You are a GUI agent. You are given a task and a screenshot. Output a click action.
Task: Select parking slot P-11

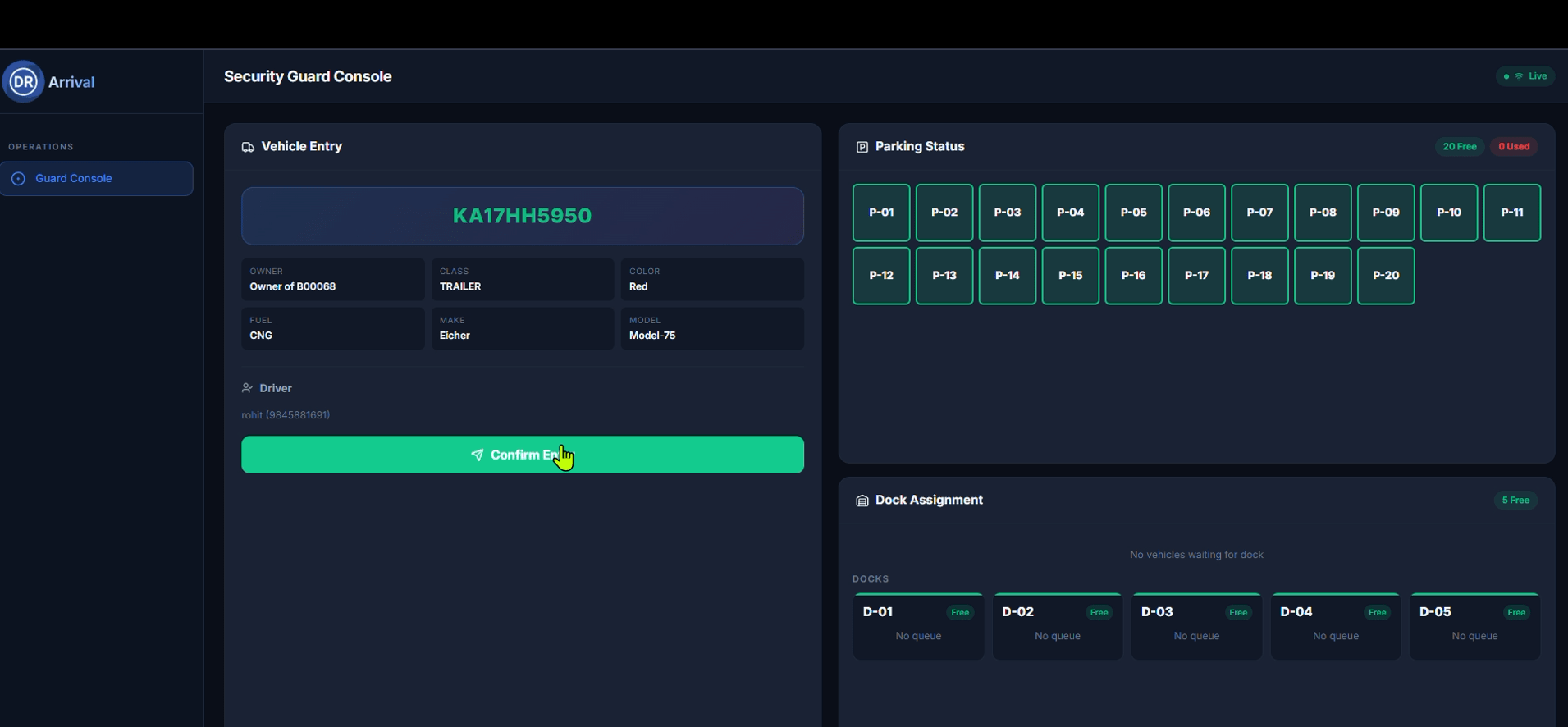pyautogui.click(x=1511, y=213)
